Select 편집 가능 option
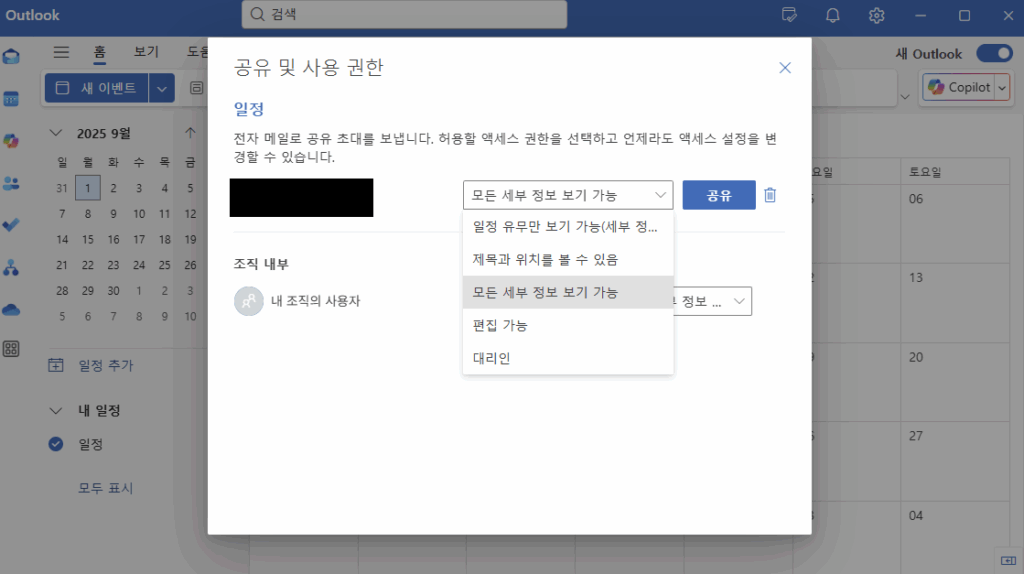1024x574 pixels. [x=568, y=325]
